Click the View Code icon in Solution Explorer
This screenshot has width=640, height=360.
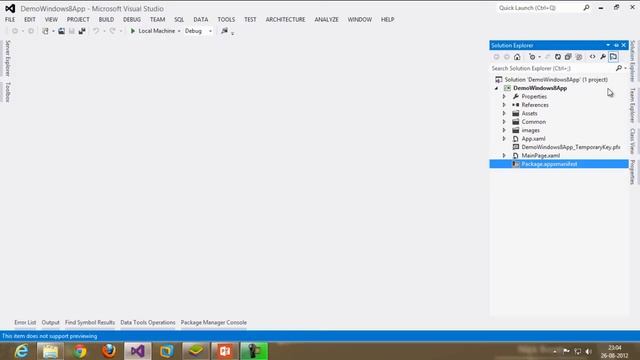[x=592, y=57]
